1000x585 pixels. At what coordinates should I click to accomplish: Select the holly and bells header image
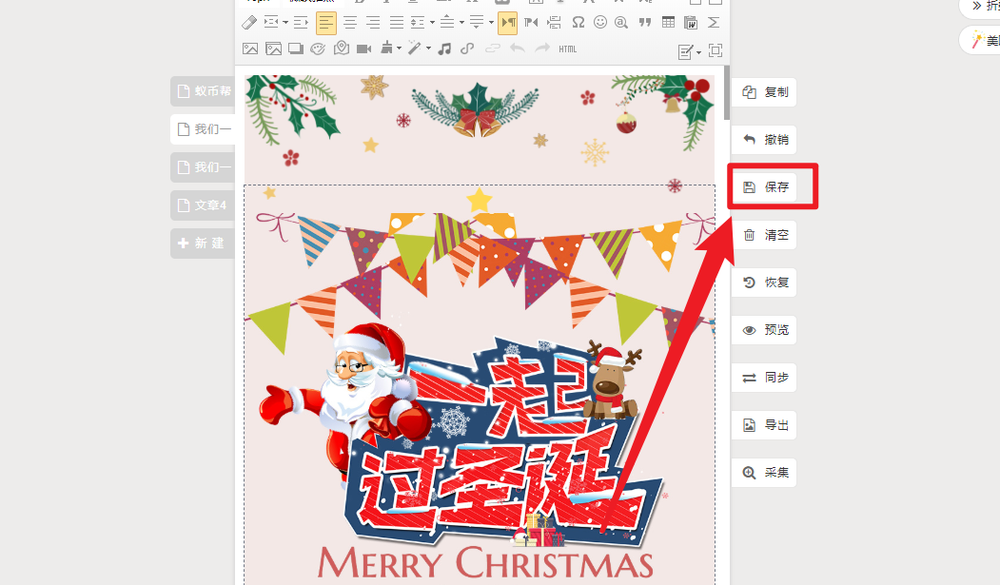point(480,130)
